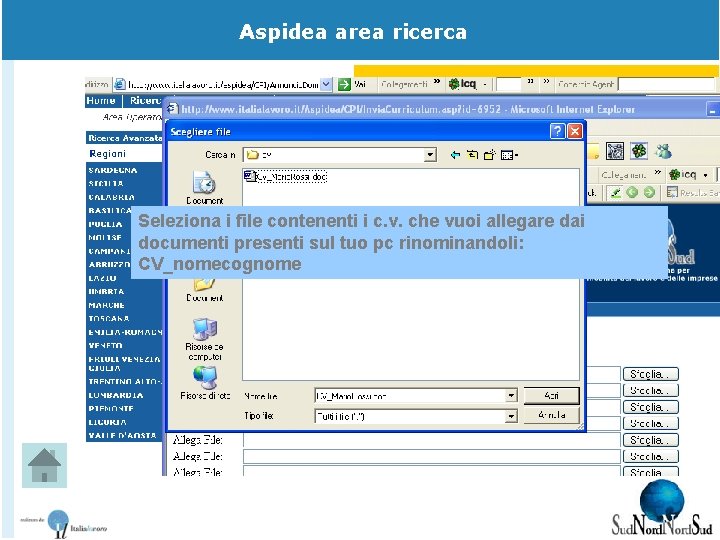Select the Home tab on Aspidea page
Screen dimensions: 720x540
[101, 101]
